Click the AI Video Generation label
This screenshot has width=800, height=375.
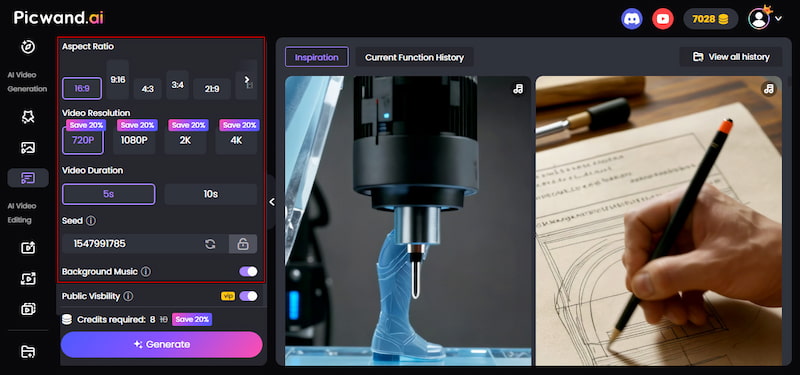pyautogui.click(x=27, y=82)
